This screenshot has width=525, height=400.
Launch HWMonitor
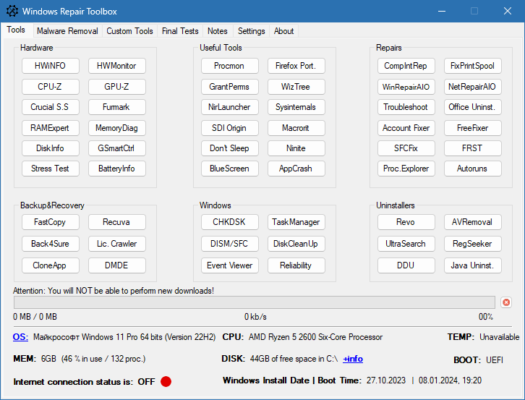(117, 66)
